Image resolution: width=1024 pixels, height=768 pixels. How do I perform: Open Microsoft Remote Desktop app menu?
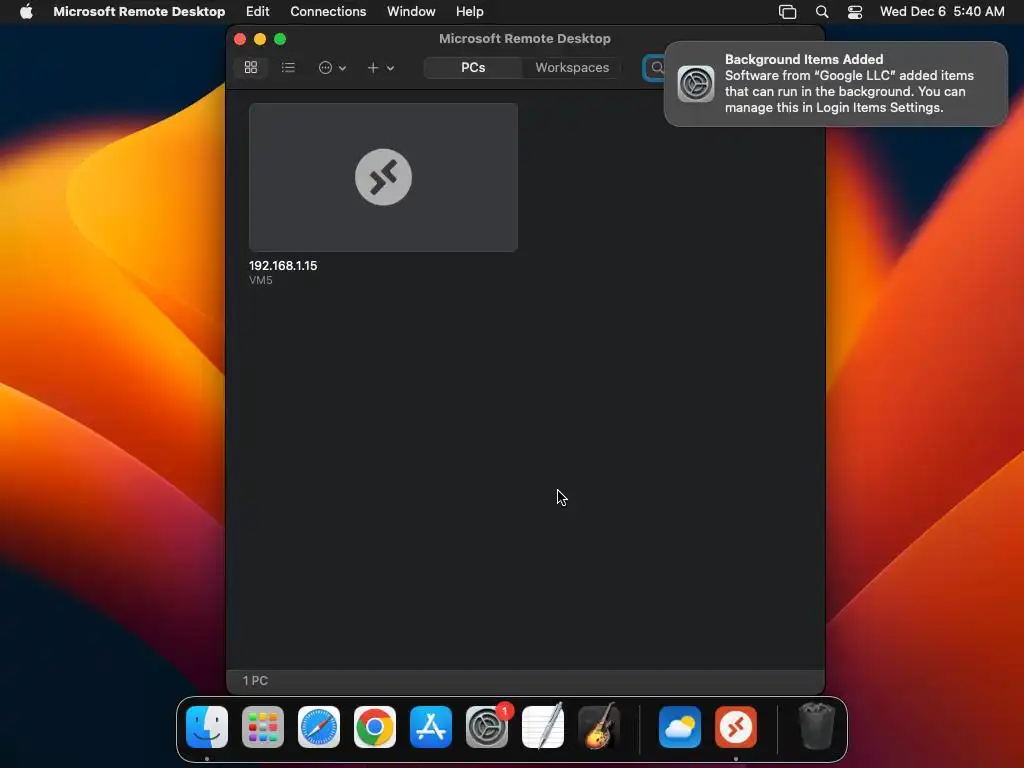point(139,11)
